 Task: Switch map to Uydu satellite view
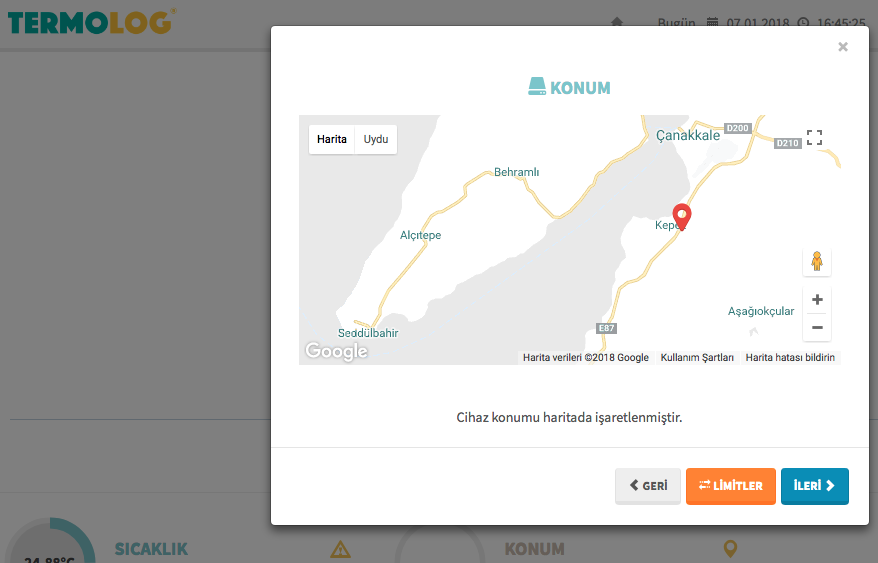click(376, 139)
